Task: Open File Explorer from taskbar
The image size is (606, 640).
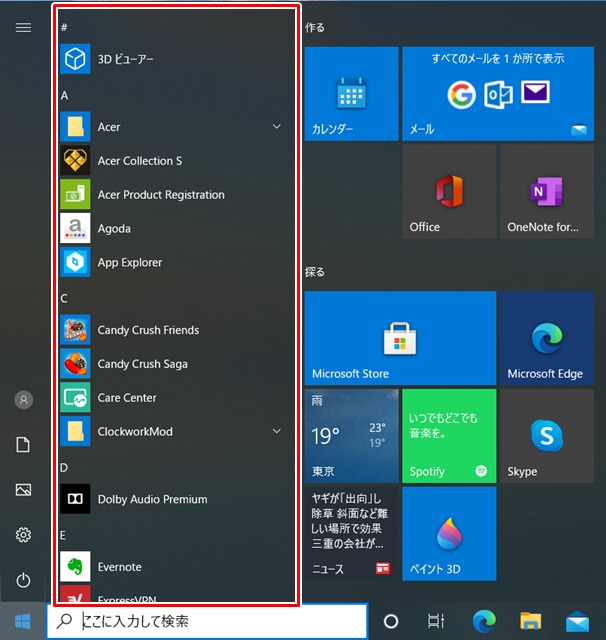Action: pyautogui.click(x=531, y=621)
